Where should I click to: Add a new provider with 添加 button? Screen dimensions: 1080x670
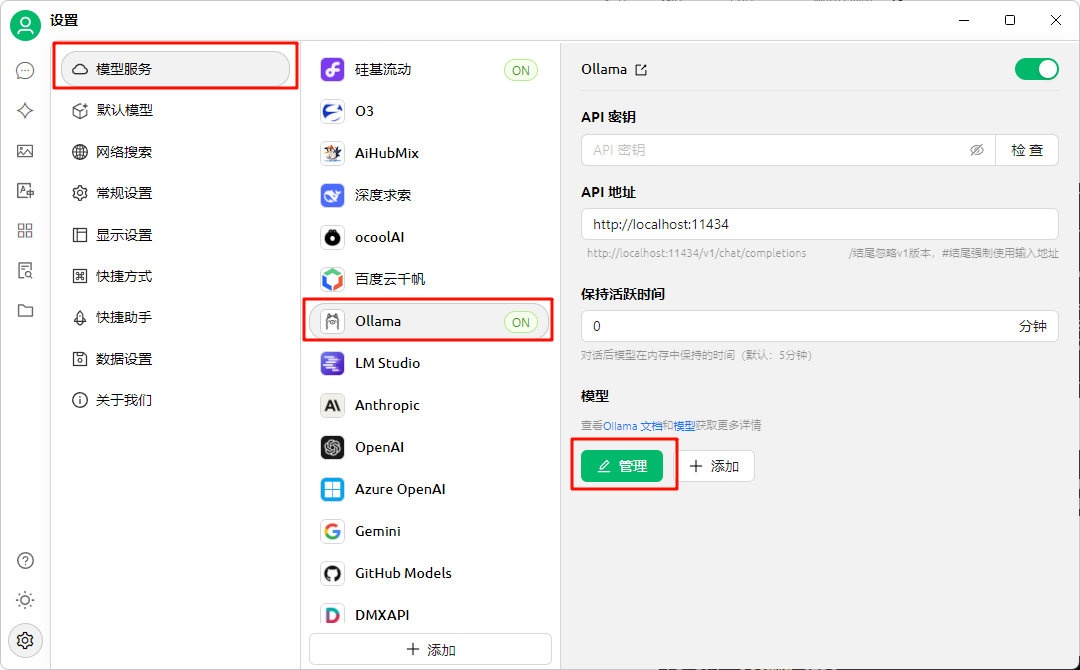pos(430,649)
